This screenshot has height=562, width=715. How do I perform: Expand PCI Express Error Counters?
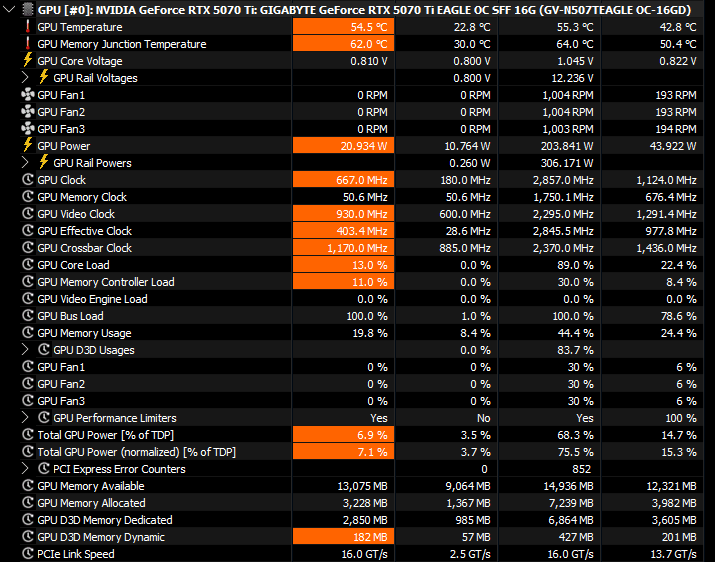tap(27, 469)
